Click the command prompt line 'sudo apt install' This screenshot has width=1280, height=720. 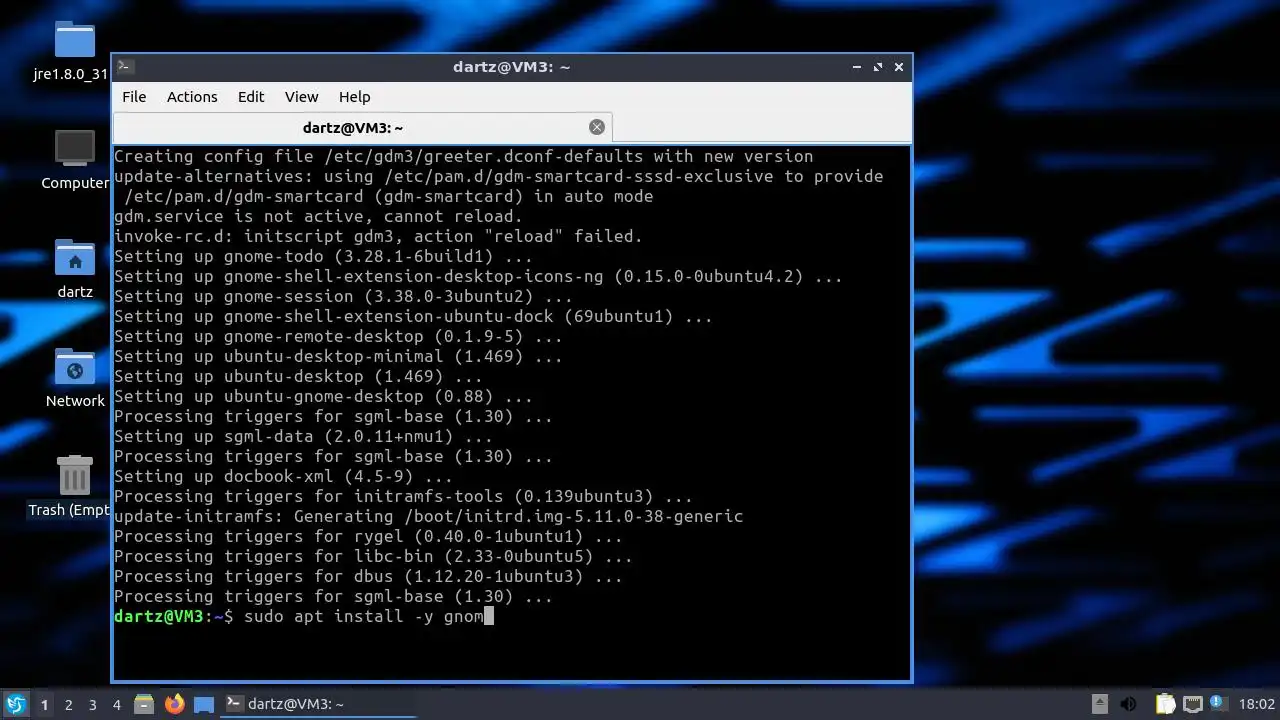tap(304, 616)
